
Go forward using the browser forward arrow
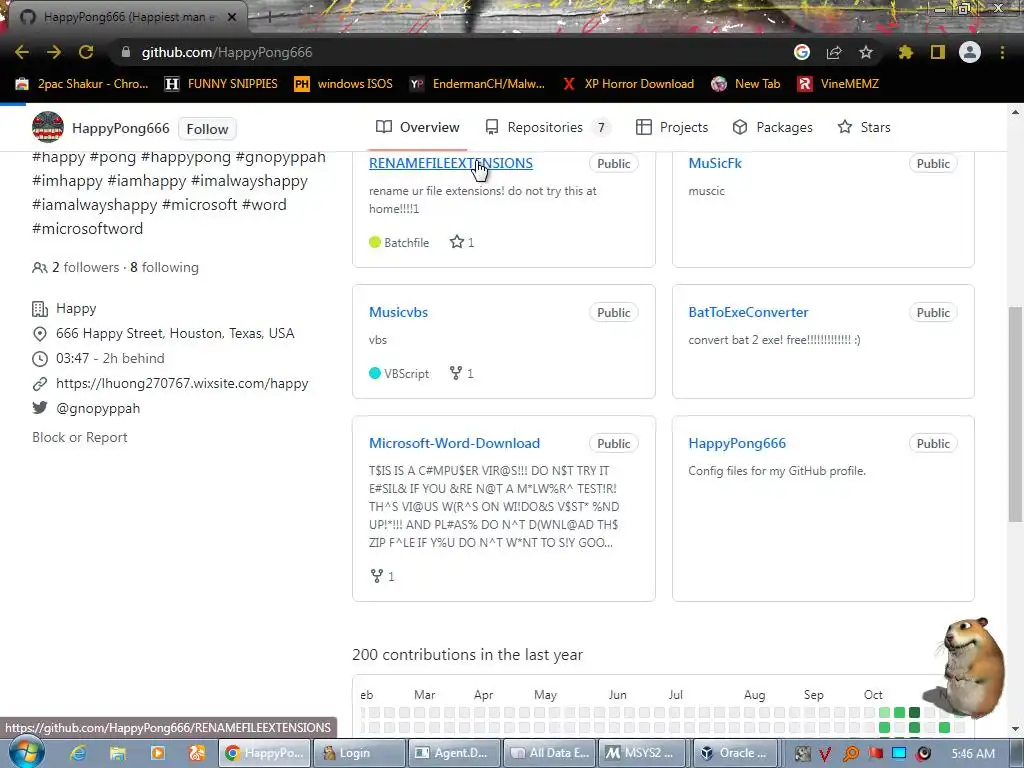pos(54,52)
